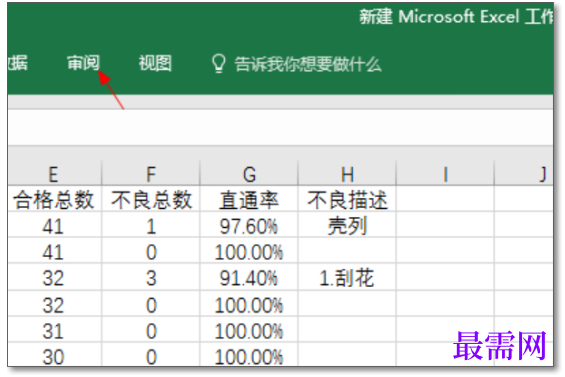Select column F header
The width and height of the screenshot is (565, 377).
(151, 173)
